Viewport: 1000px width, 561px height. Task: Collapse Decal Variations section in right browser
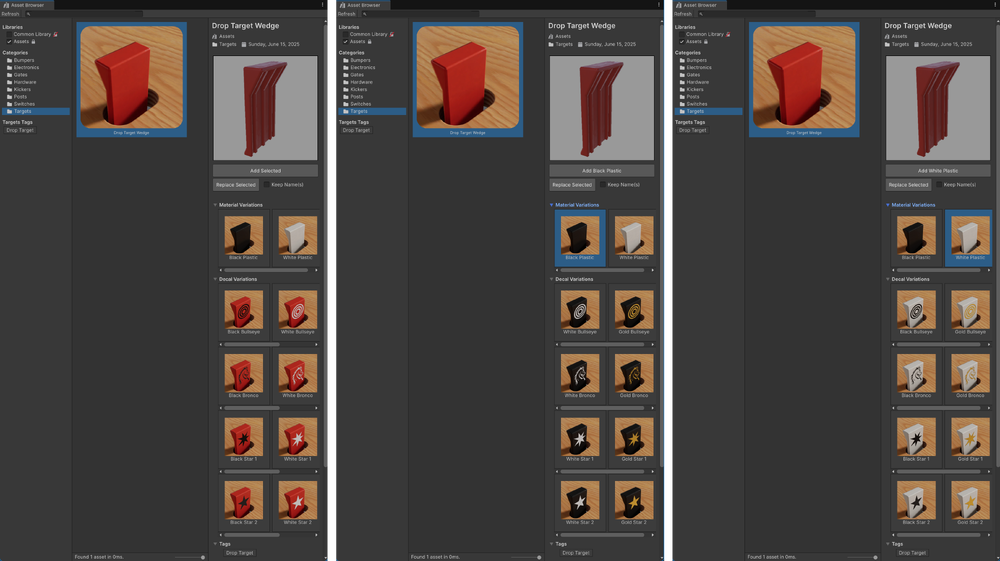[x=888, y=279]
